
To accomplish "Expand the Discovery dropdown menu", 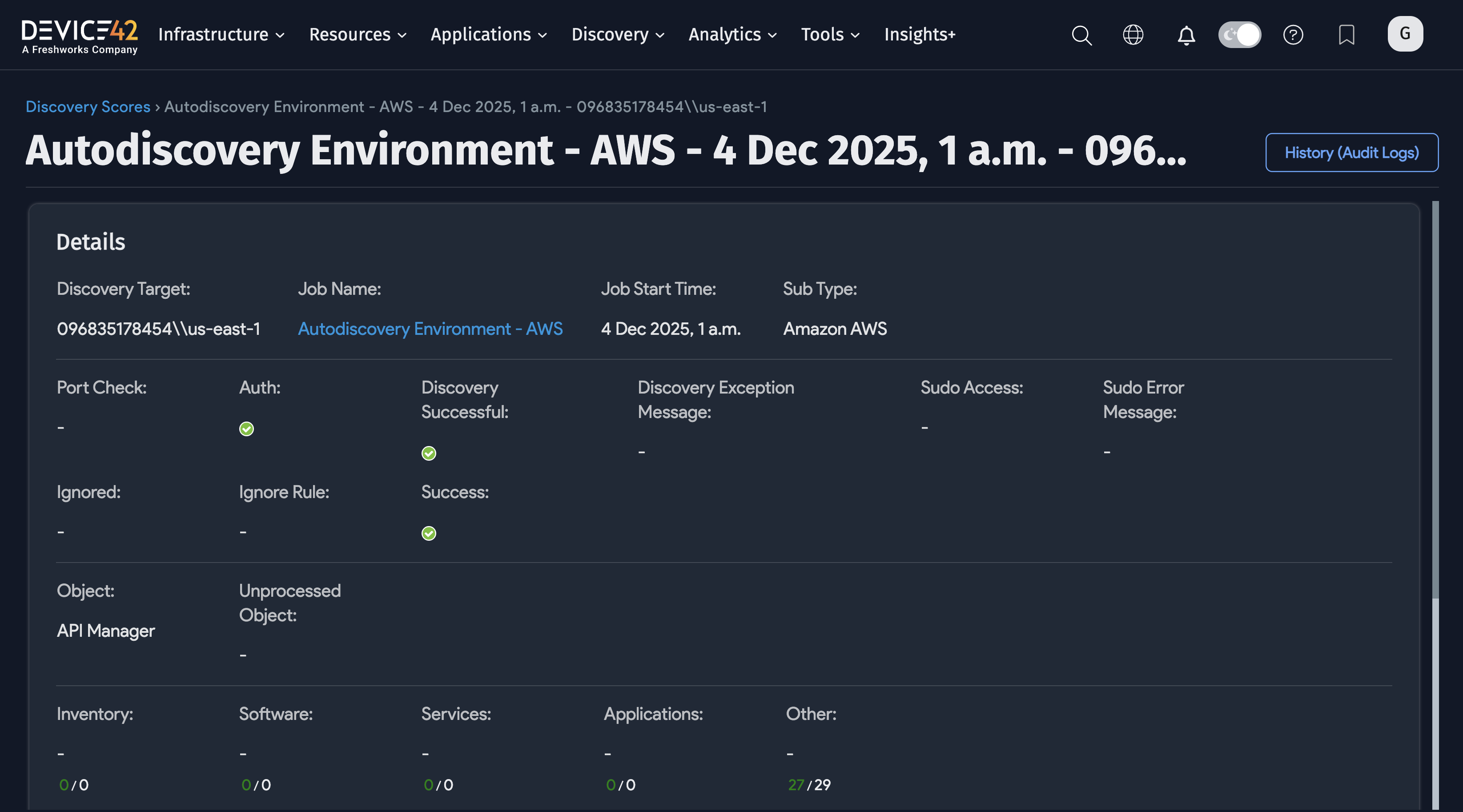I will click(617, 35).
